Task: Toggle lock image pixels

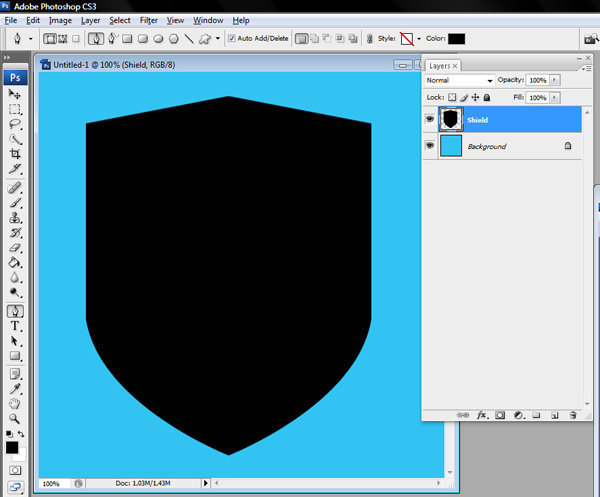Action: 464,98
